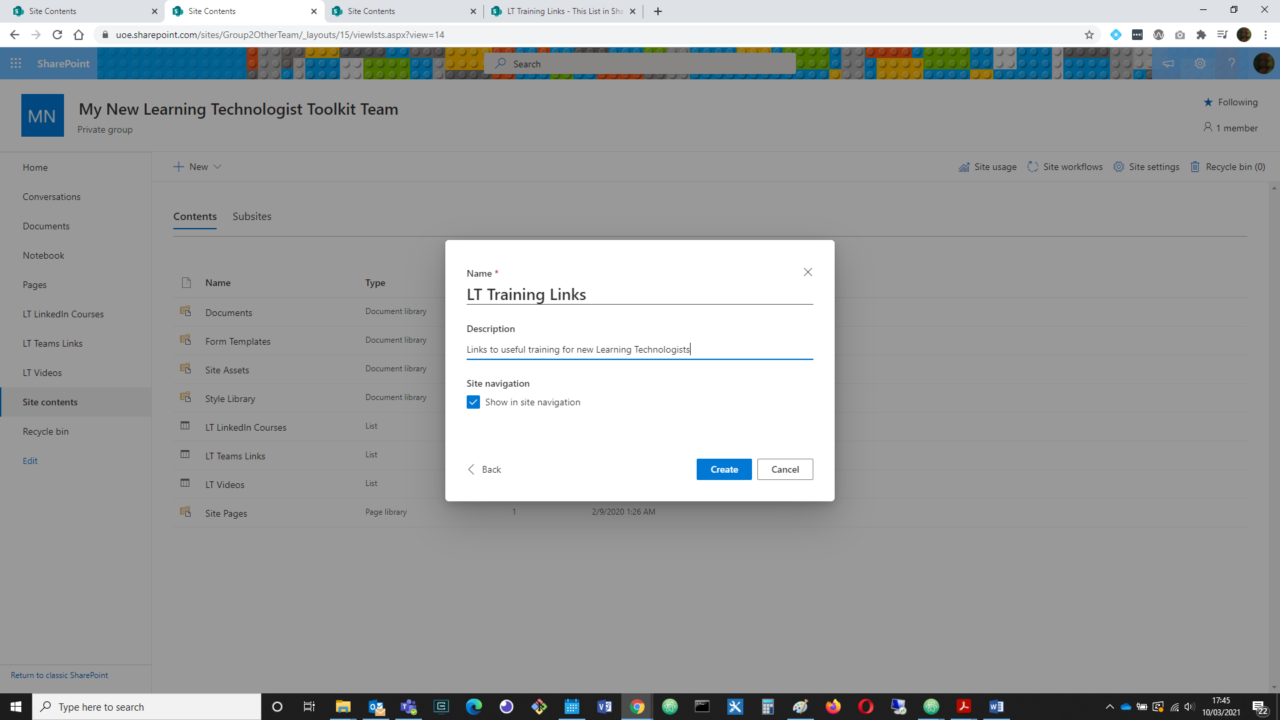This screenshot has height=720, width=1280.
Task: Open Site workflows via its circular arrows icon
Action: [x=1032, y=166]
